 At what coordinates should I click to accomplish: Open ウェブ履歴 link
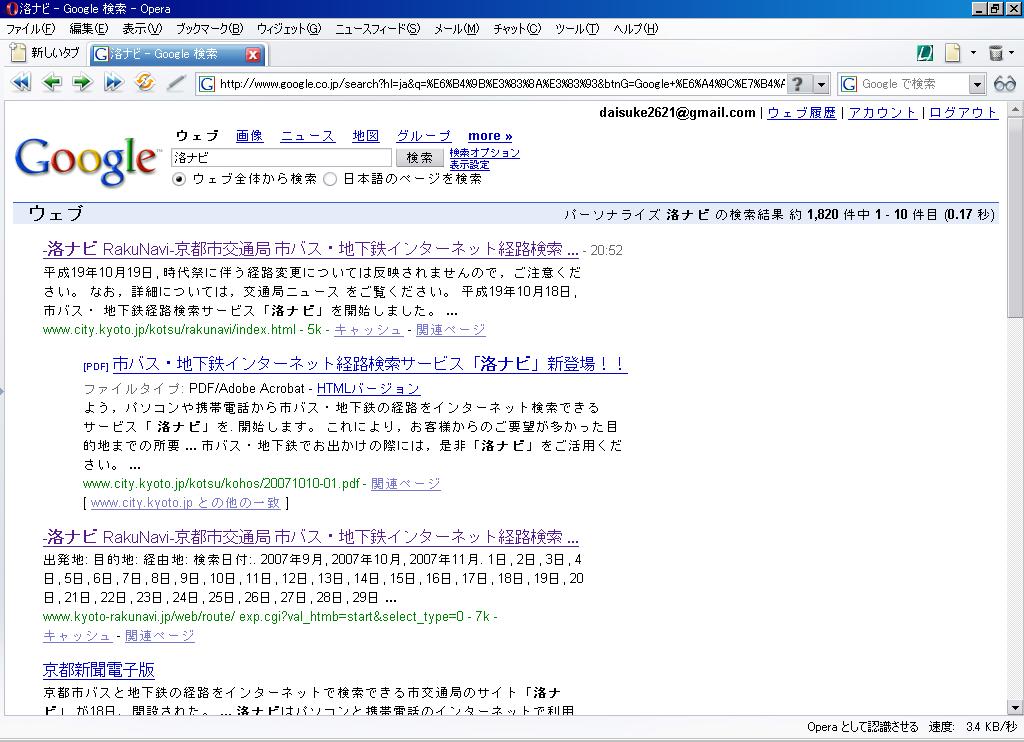[801, 112]
